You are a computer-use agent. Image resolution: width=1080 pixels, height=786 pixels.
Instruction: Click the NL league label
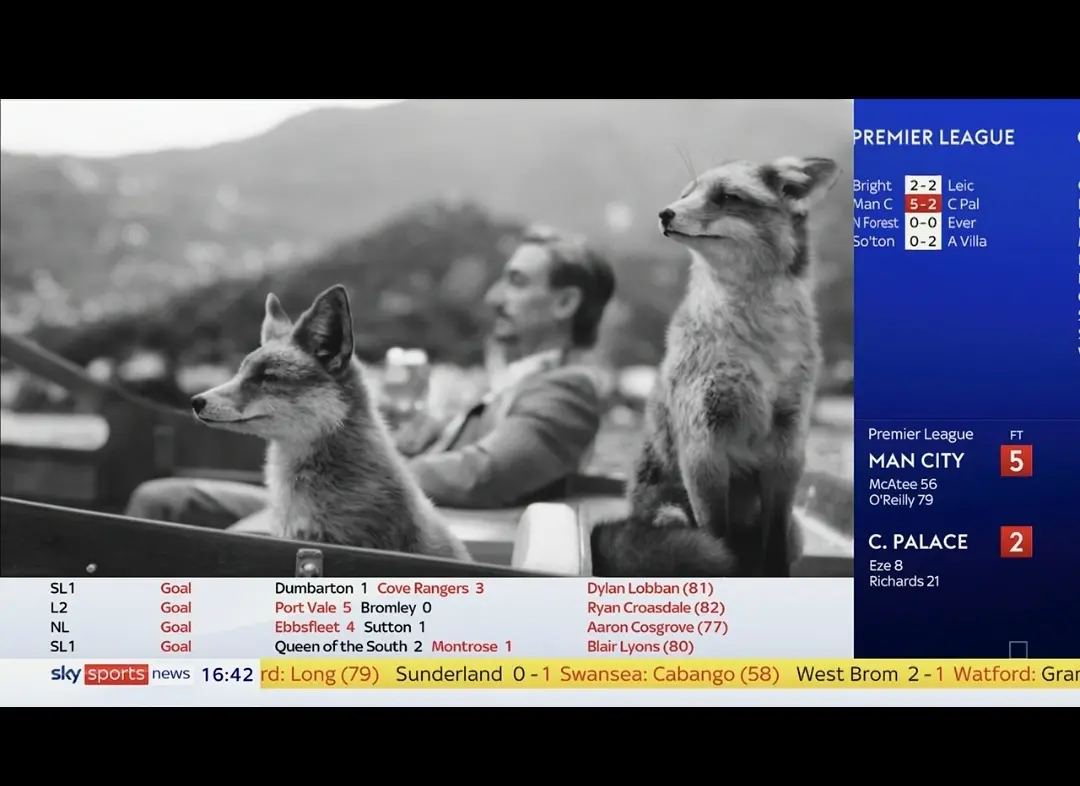tap(60, 627)
